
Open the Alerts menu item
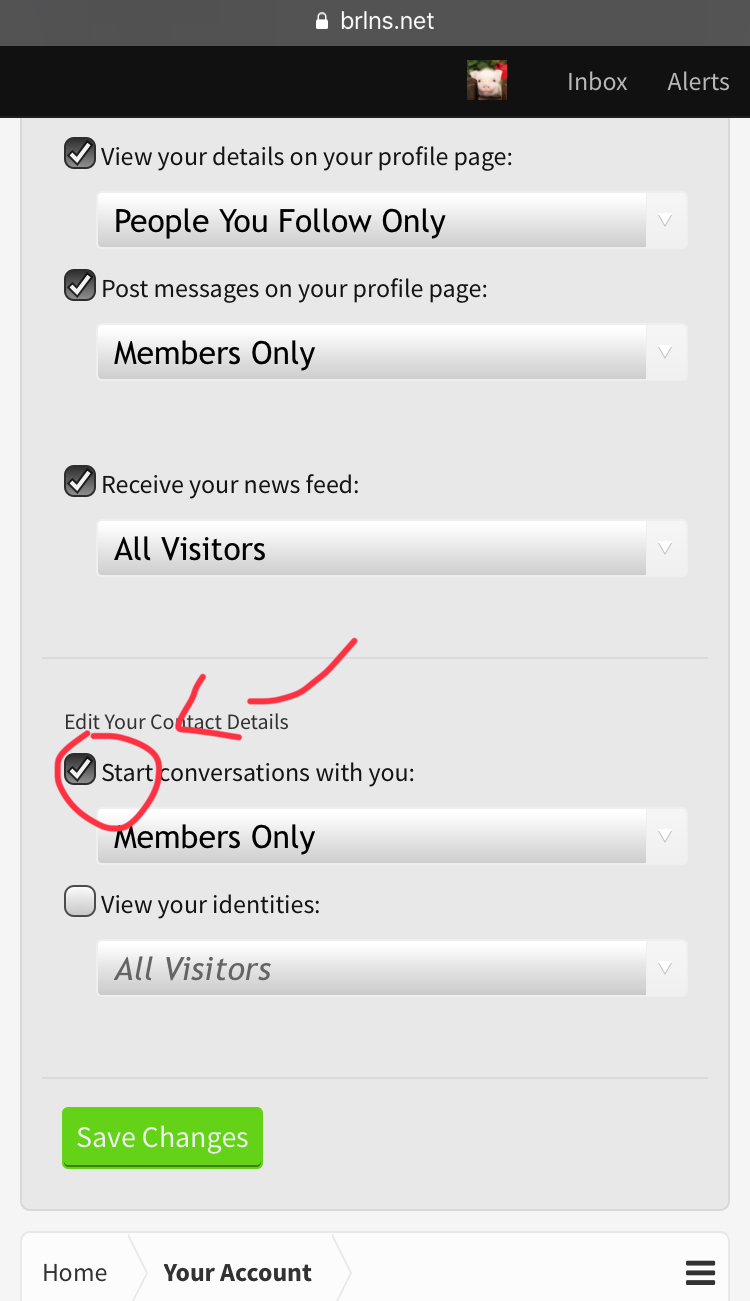[x=698, y=81]
